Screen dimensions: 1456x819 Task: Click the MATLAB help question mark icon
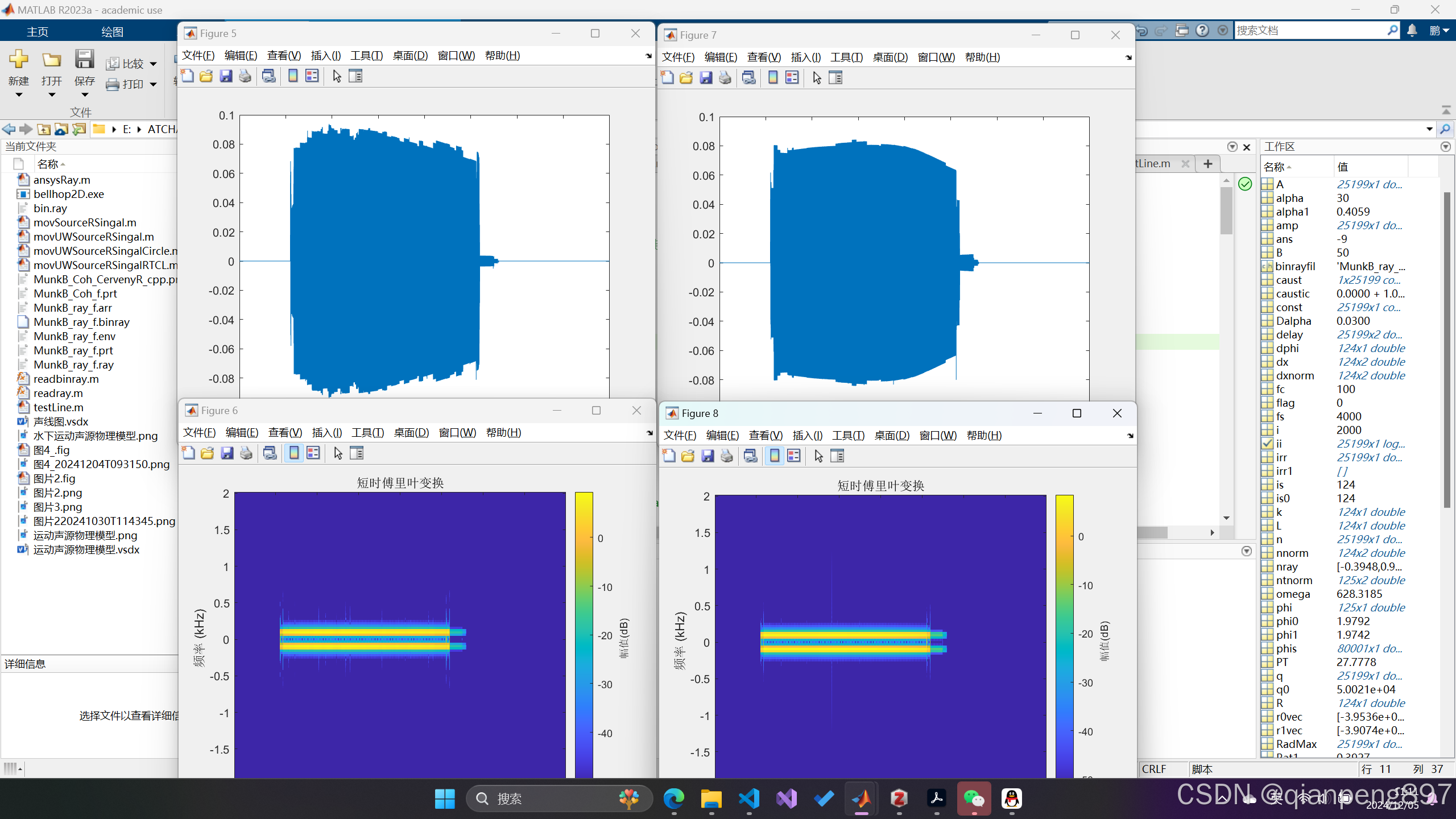[1202, 31]
